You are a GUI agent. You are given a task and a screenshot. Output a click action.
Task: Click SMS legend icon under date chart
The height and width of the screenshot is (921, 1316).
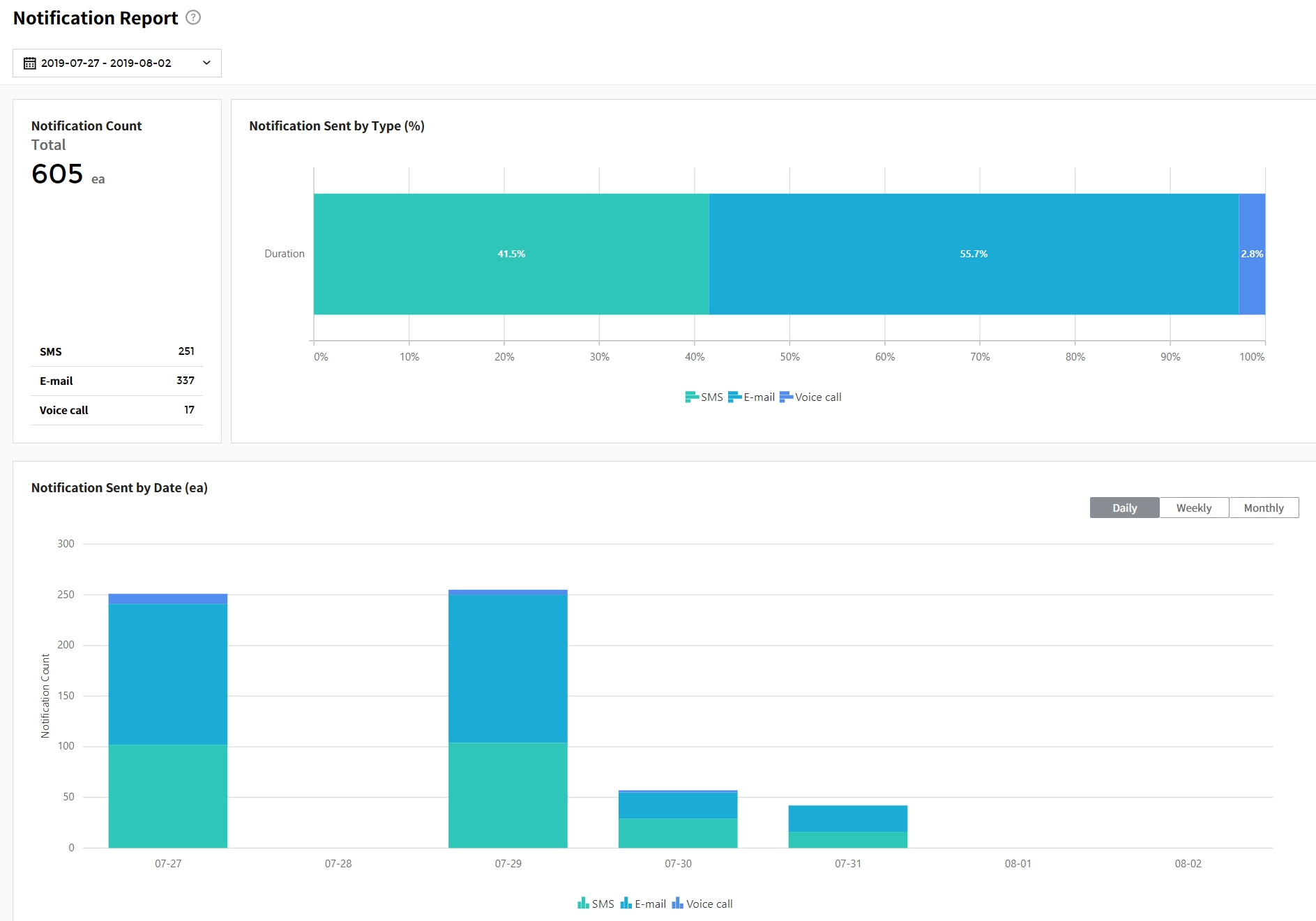(583, 904)
